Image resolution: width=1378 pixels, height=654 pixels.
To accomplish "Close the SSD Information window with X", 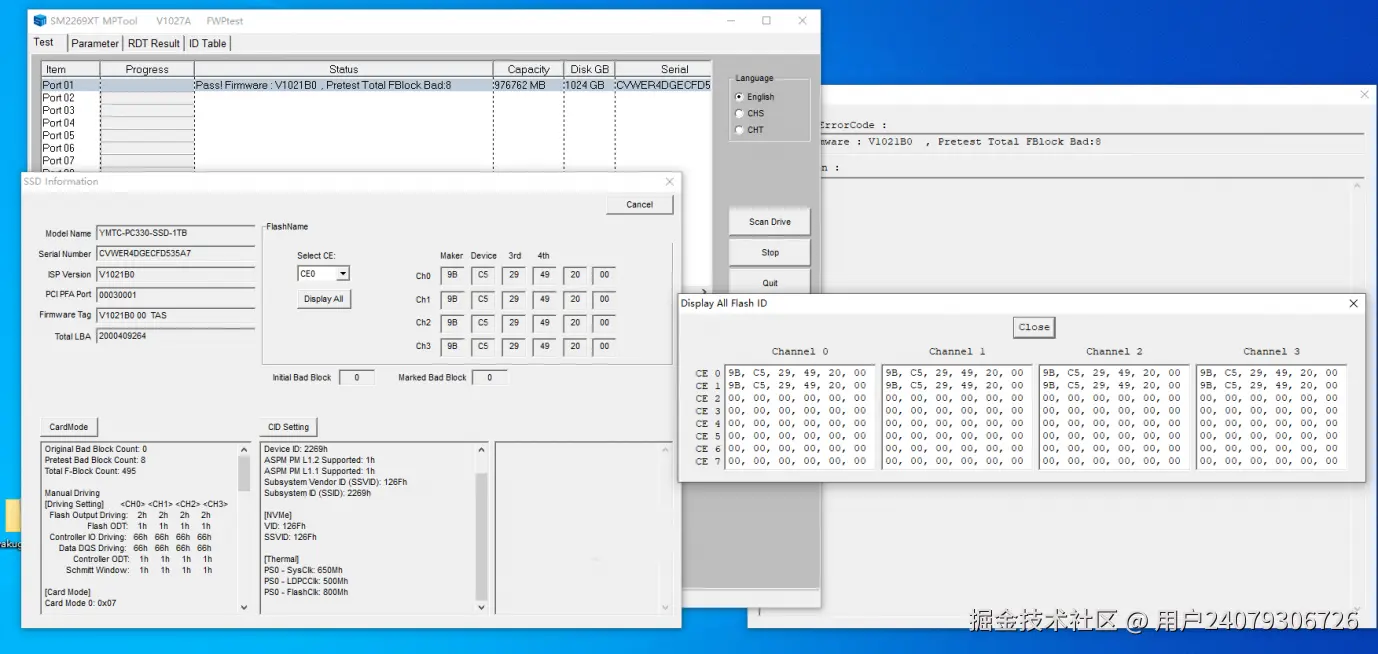I will click(x=669, y=182).
